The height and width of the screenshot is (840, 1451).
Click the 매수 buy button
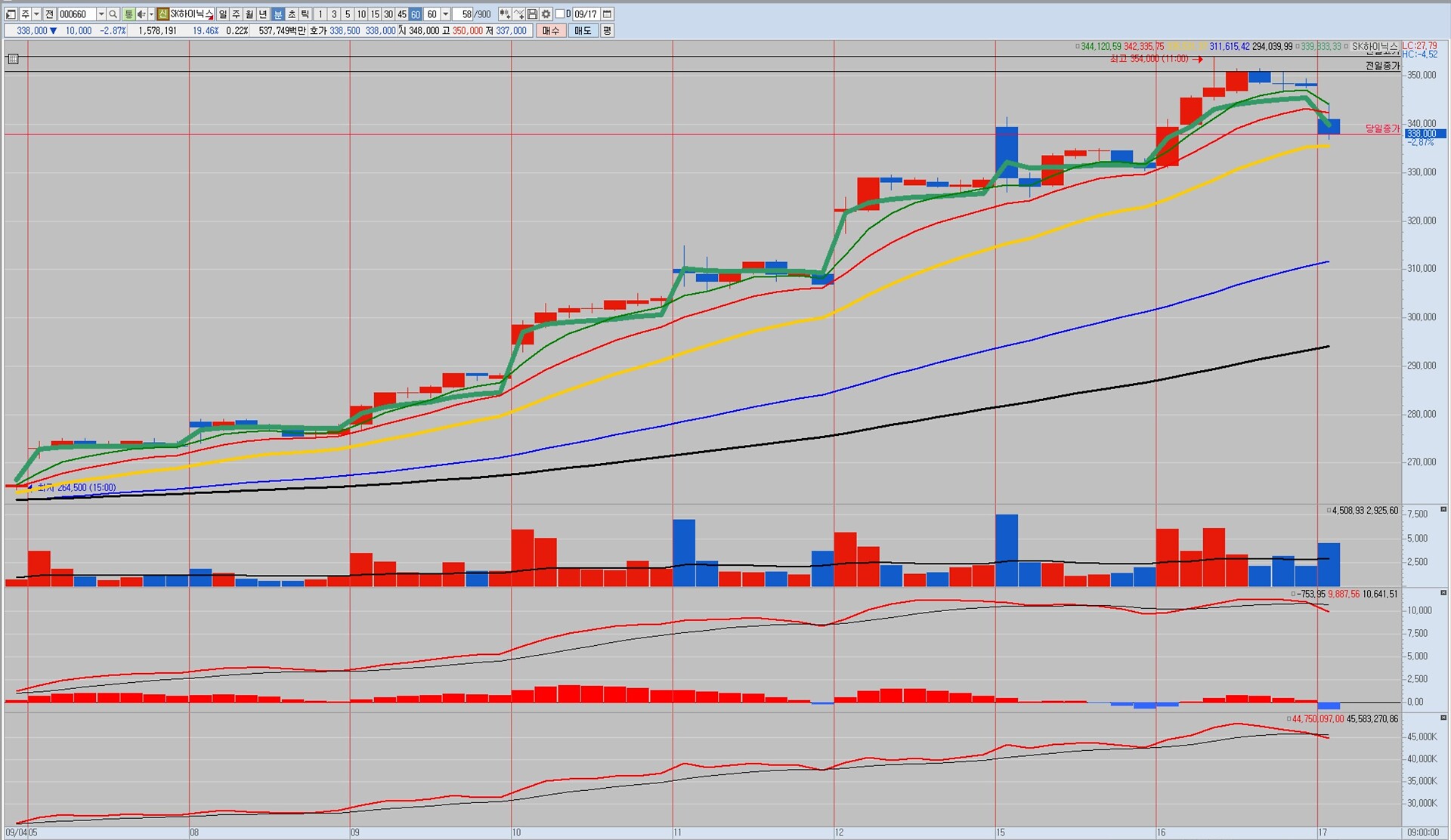[x=550, y=31]
